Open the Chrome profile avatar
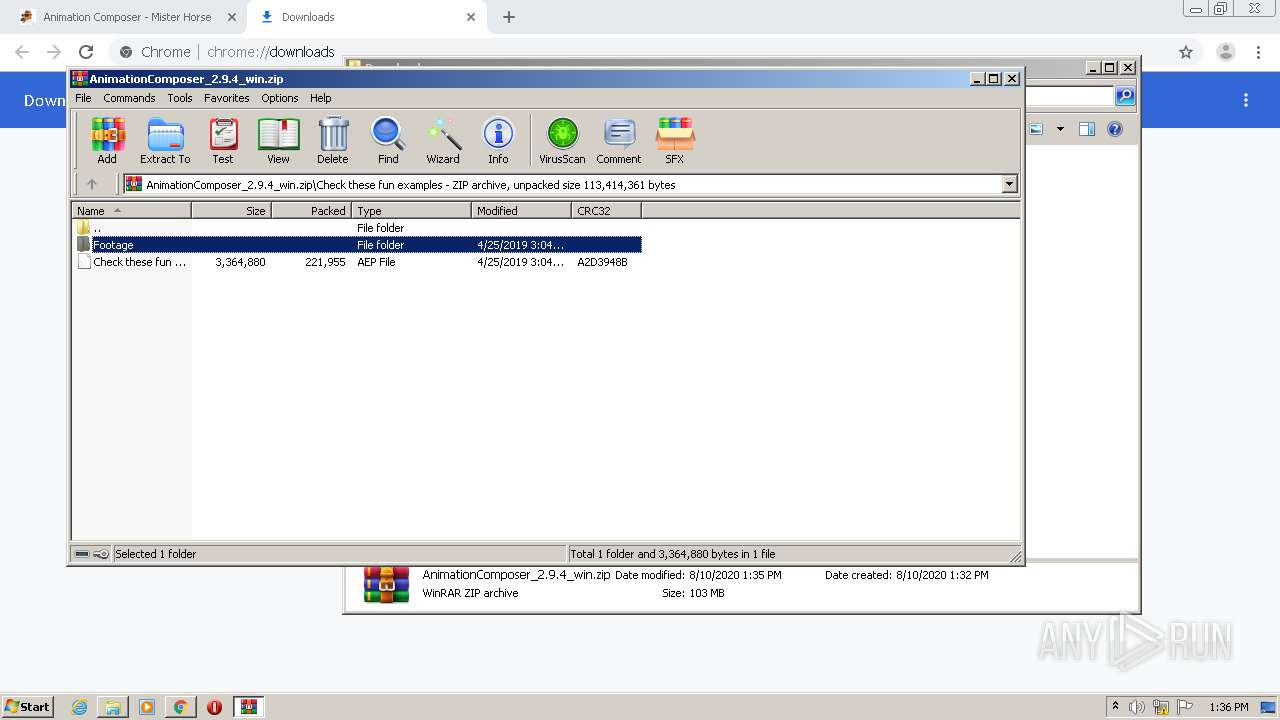Viewport: 1280px width, 720px height. (x=1226, y=52)
